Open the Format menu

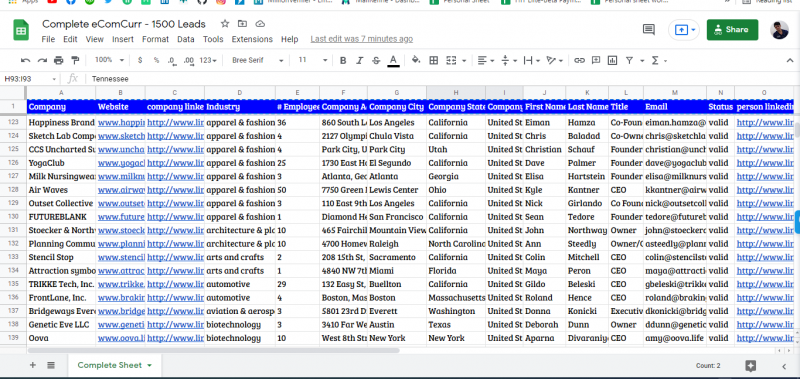click(155, 39)
